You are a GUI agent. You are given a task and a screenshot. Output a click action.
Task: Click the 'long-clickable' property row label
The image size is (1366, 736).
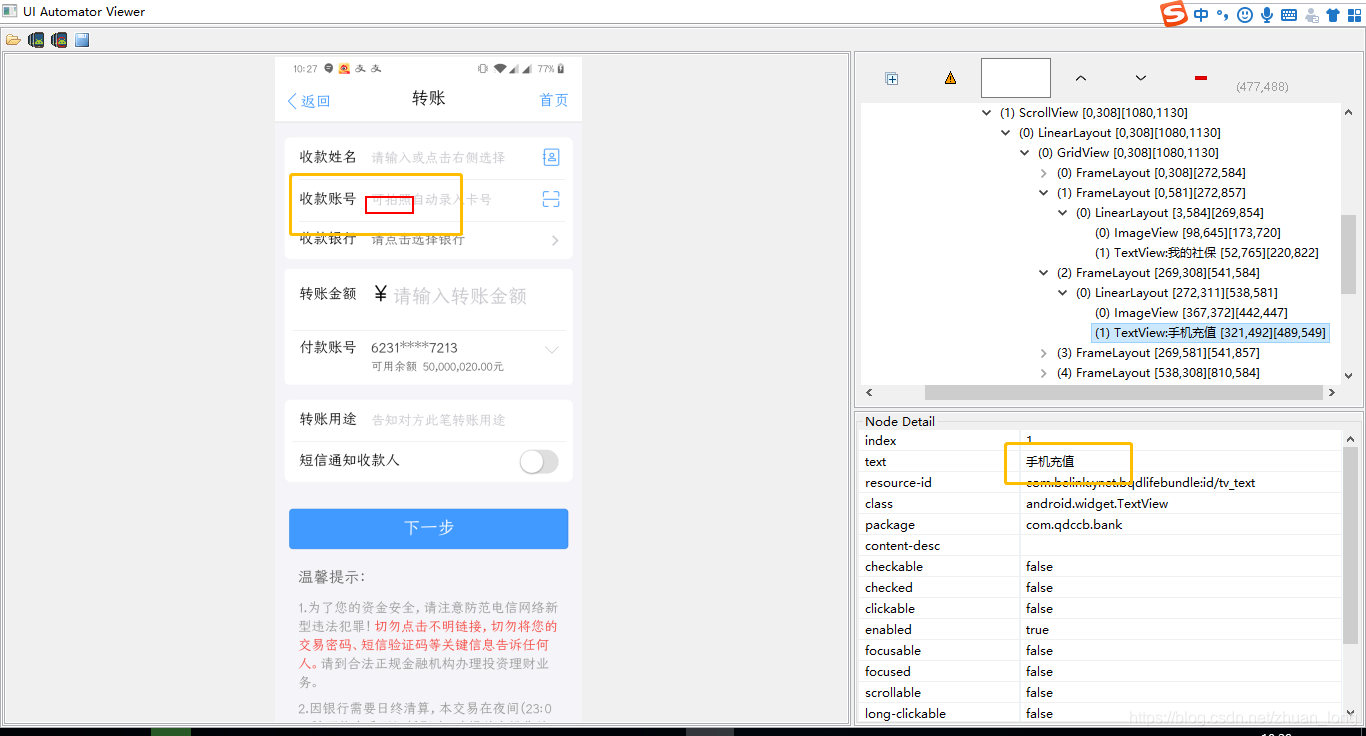(905, 713)
